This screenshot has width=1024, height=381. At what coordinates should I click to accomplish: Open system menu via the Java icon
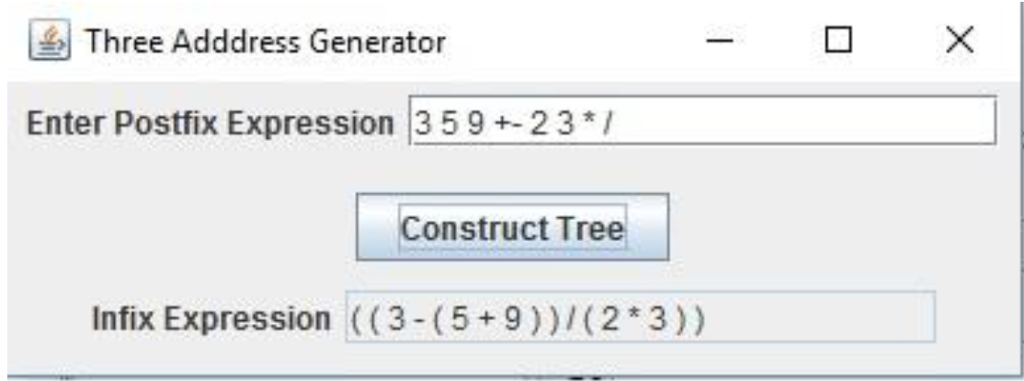coord(49,42)
